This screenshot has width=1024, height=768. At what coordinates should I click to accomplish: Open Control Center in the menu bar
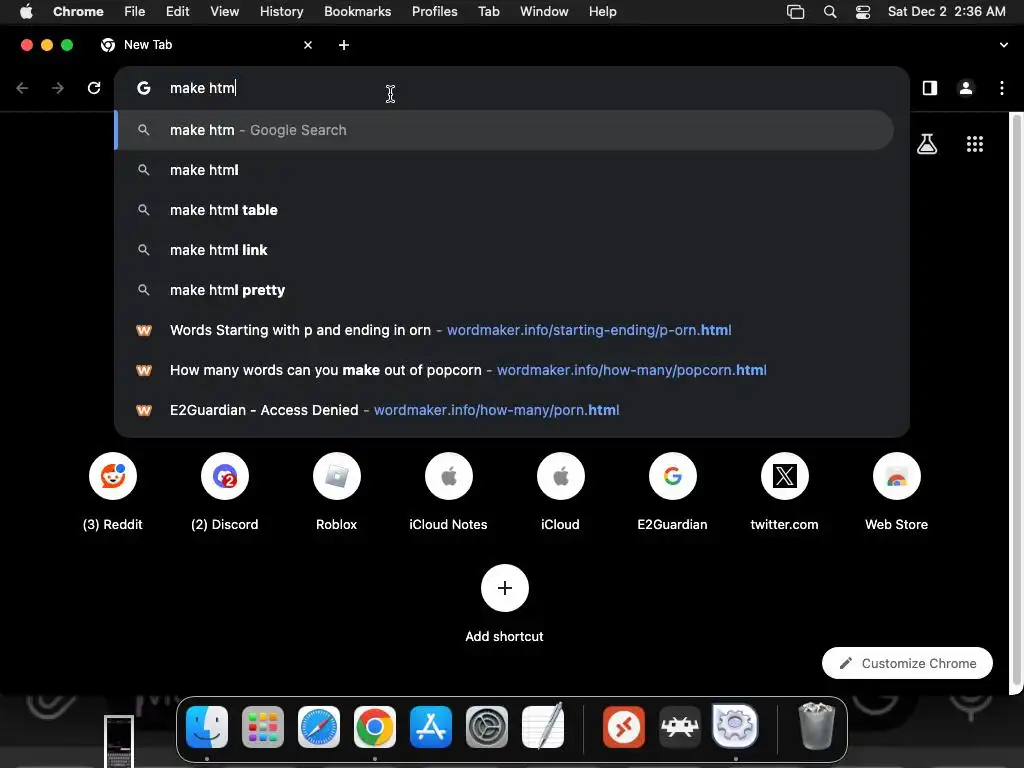[x=863, y=12]
